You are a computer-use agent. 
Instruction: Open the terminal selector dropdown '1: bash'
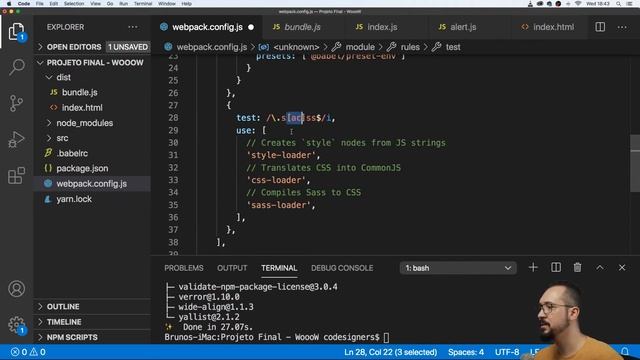tap(458, 268)
